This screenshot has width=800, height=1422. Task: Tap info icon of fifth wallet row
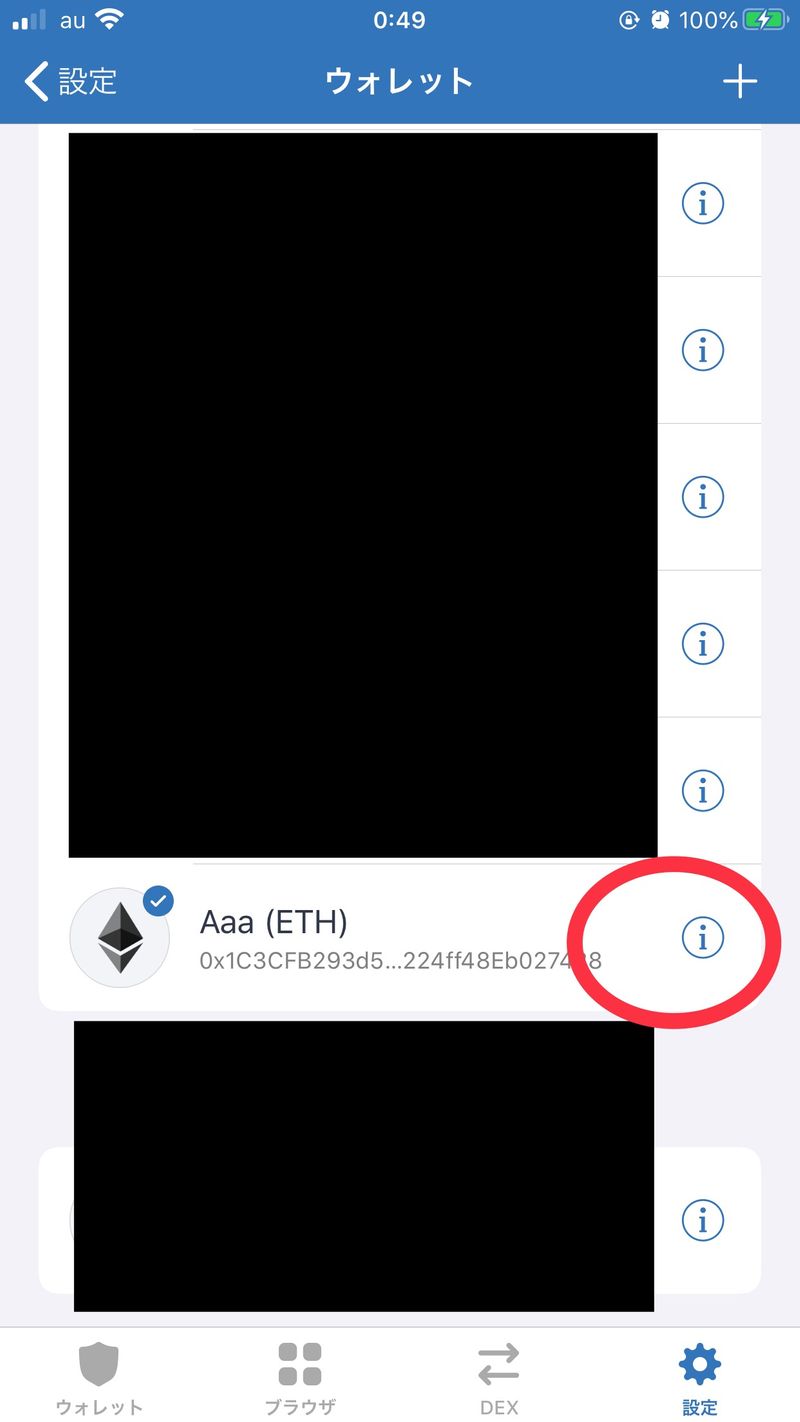pyautogui.click(x=702, y=791)
